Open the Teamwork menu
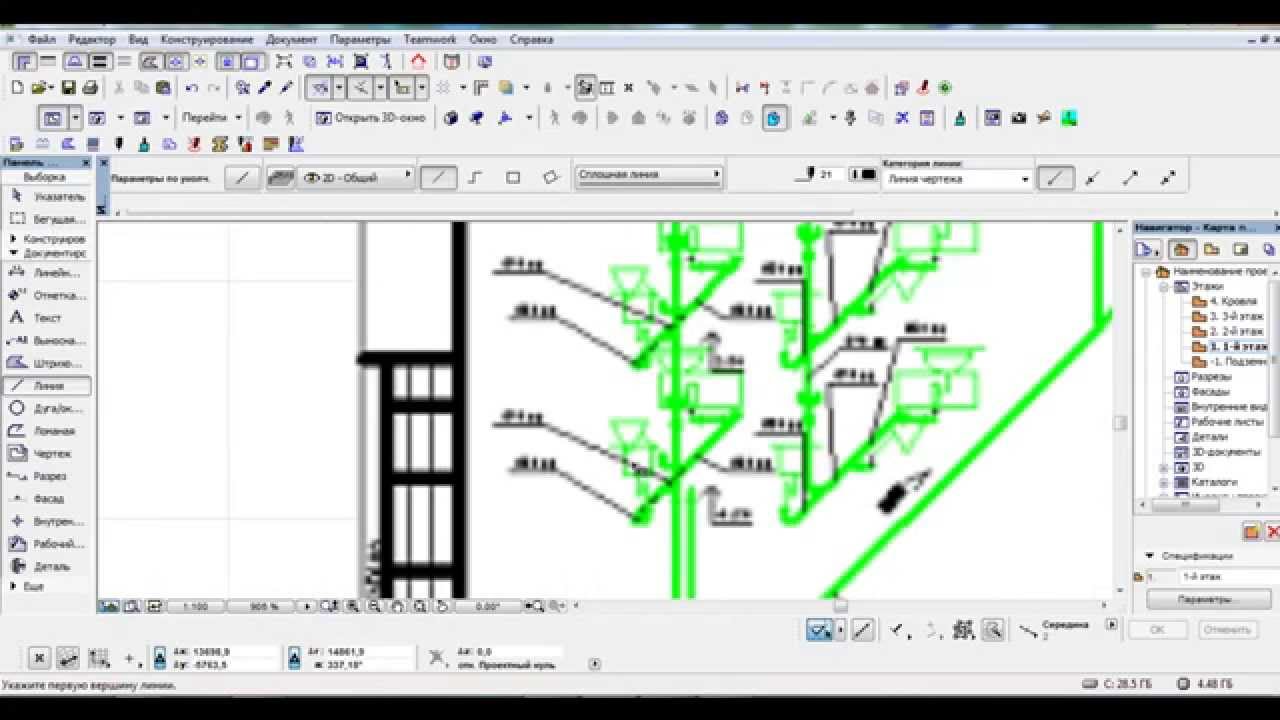The height and width of the screenshot is (720, 1280). tap(429, 40)
